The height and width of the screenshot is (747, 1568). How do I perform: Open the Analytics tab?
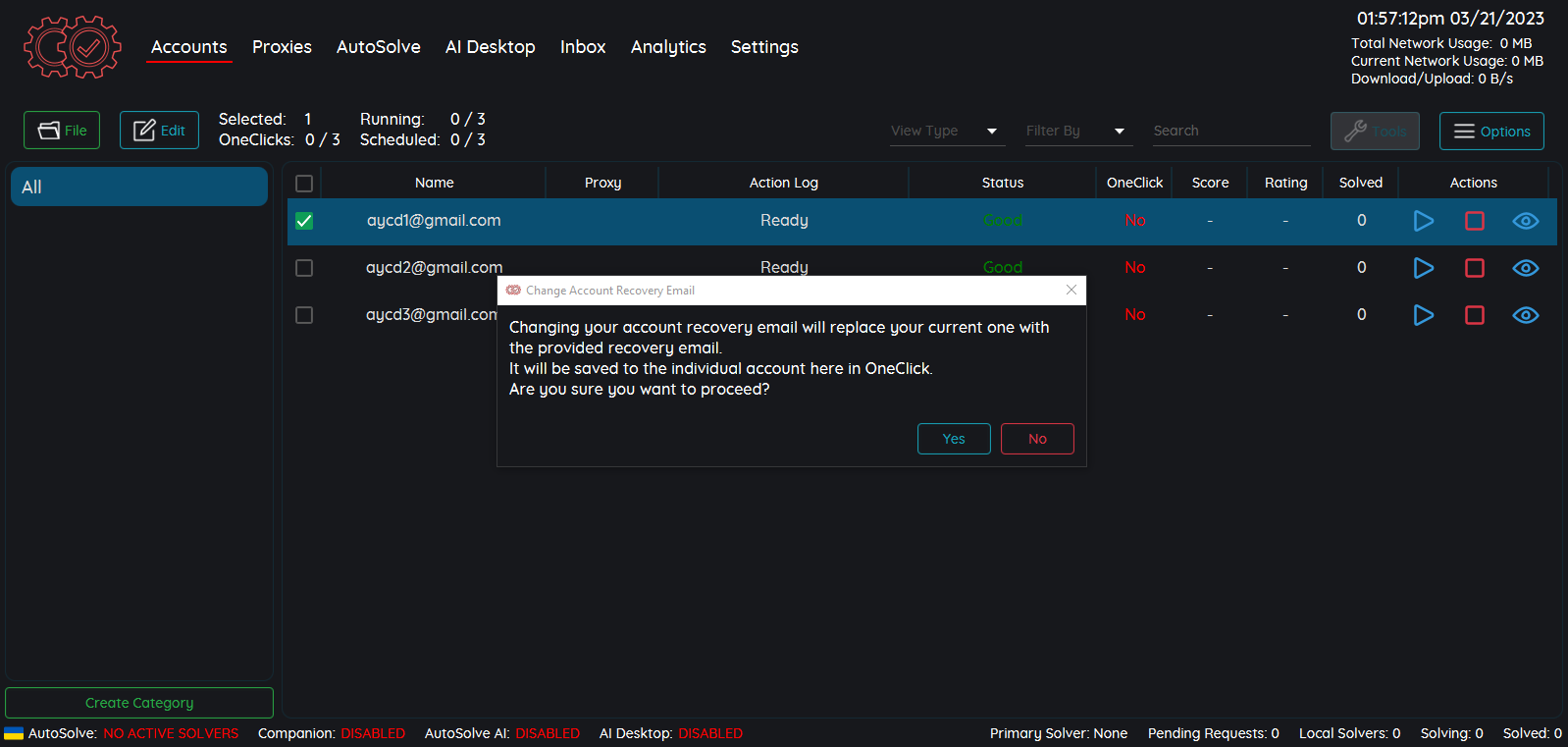[668, 47]
